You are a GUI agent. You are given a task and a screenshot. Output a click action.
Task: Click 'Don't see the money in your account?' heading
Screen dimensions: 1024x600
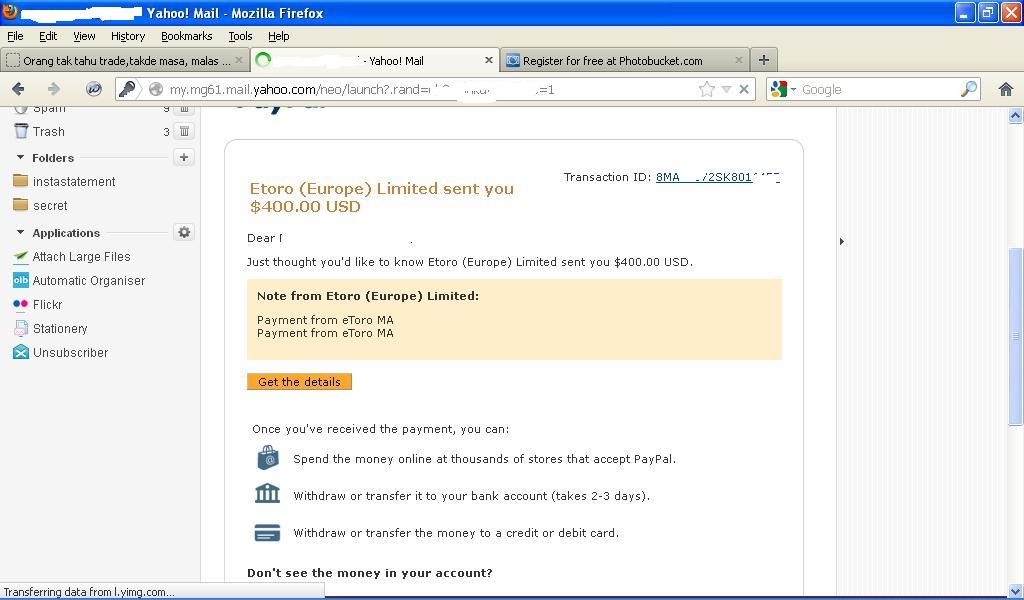[x=370, y=573]
